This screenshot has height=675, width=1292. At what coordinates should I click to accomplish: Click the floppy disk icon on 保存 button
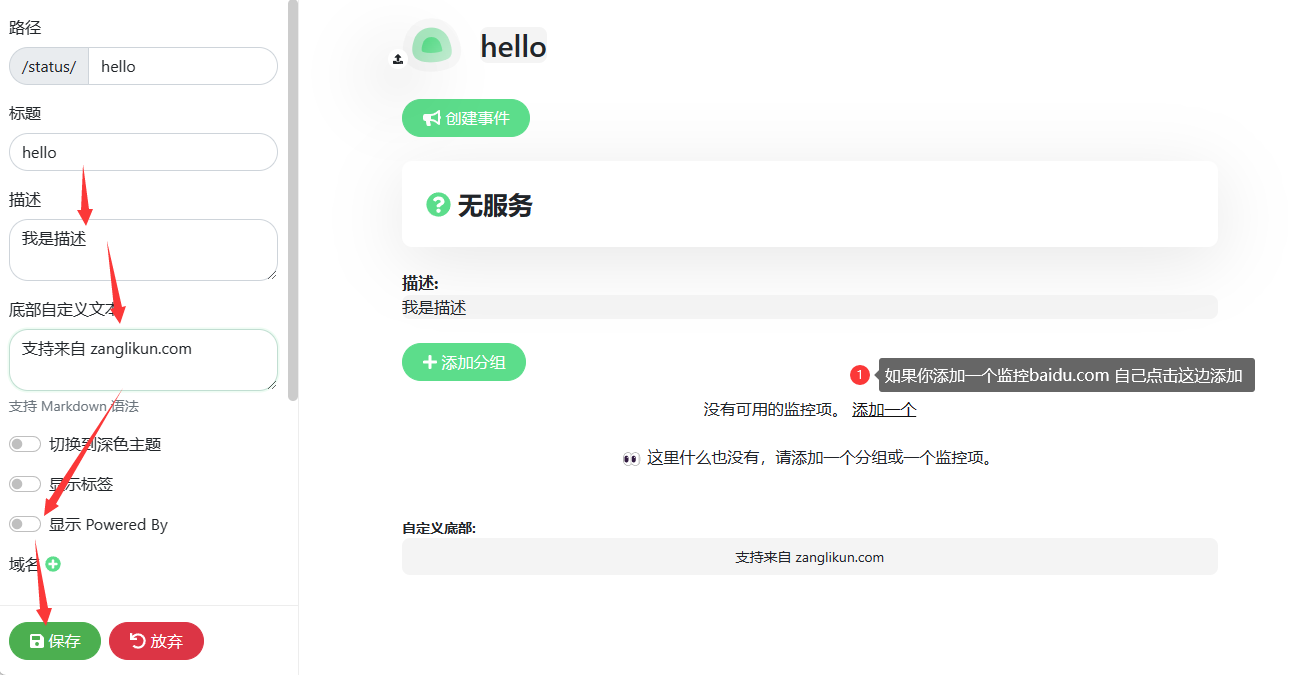[x=36, y=641]
